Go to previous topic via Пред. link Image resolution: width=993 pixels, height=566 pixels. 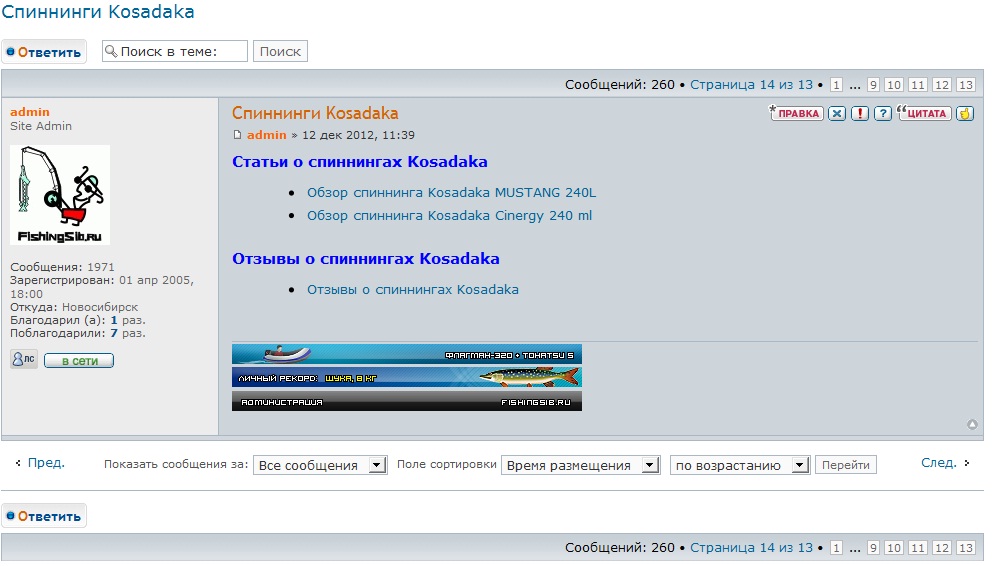[x=46, y=463]
